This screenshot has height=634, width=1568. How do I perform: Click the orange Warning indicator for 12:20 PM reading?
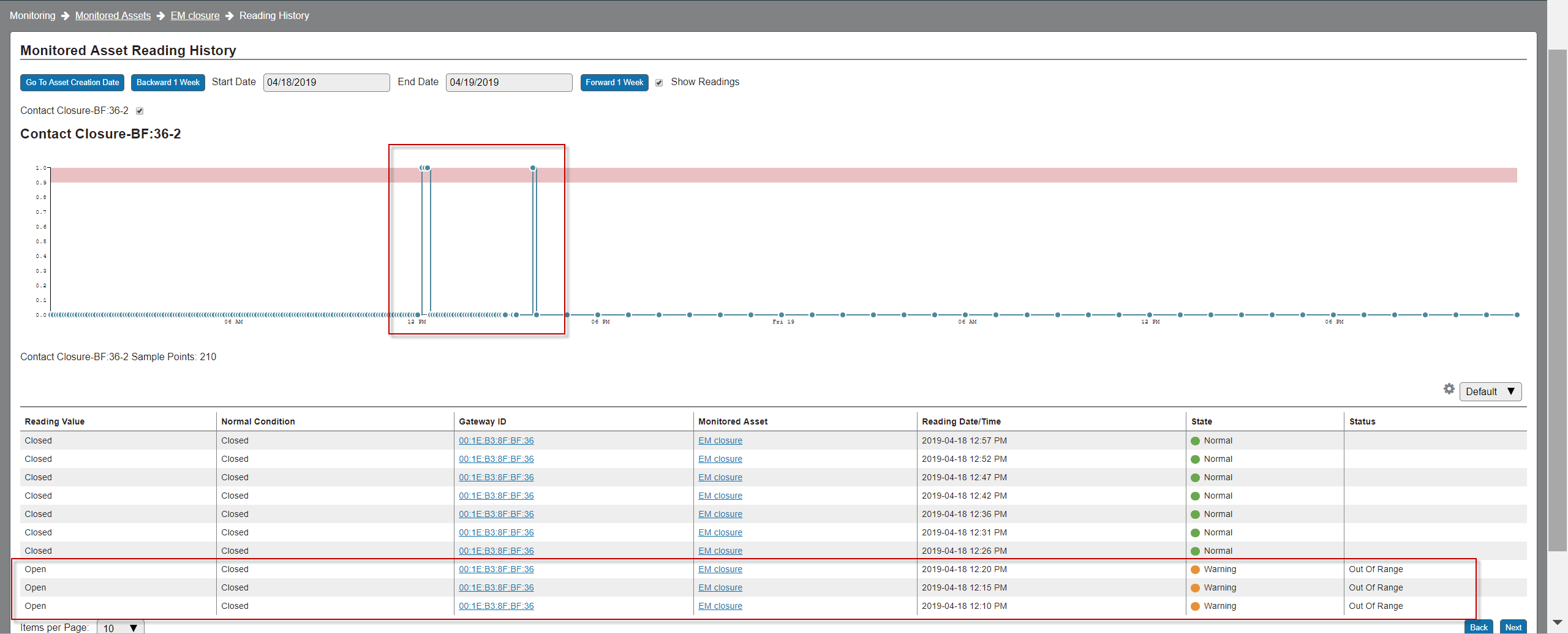pyautogui.click(x=1195, y=569)
